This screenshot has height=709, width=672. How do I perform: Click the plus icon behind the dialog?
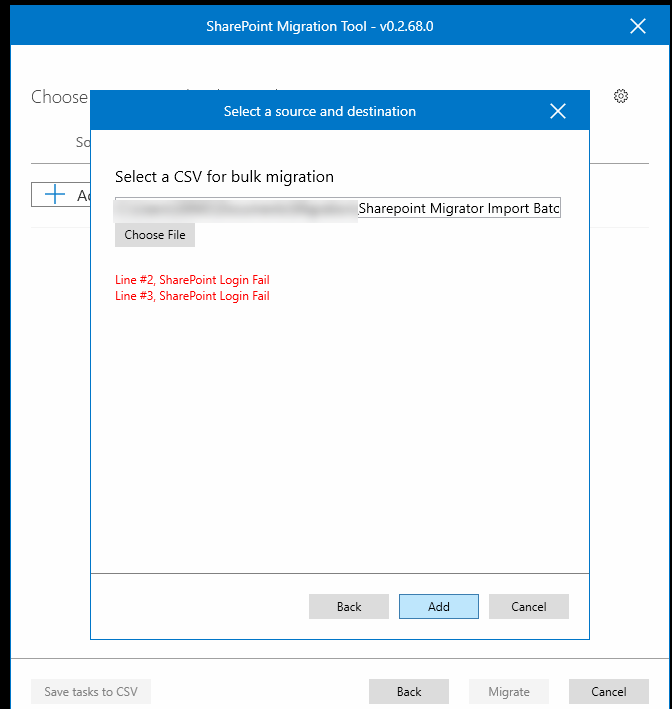coord(54,195)
